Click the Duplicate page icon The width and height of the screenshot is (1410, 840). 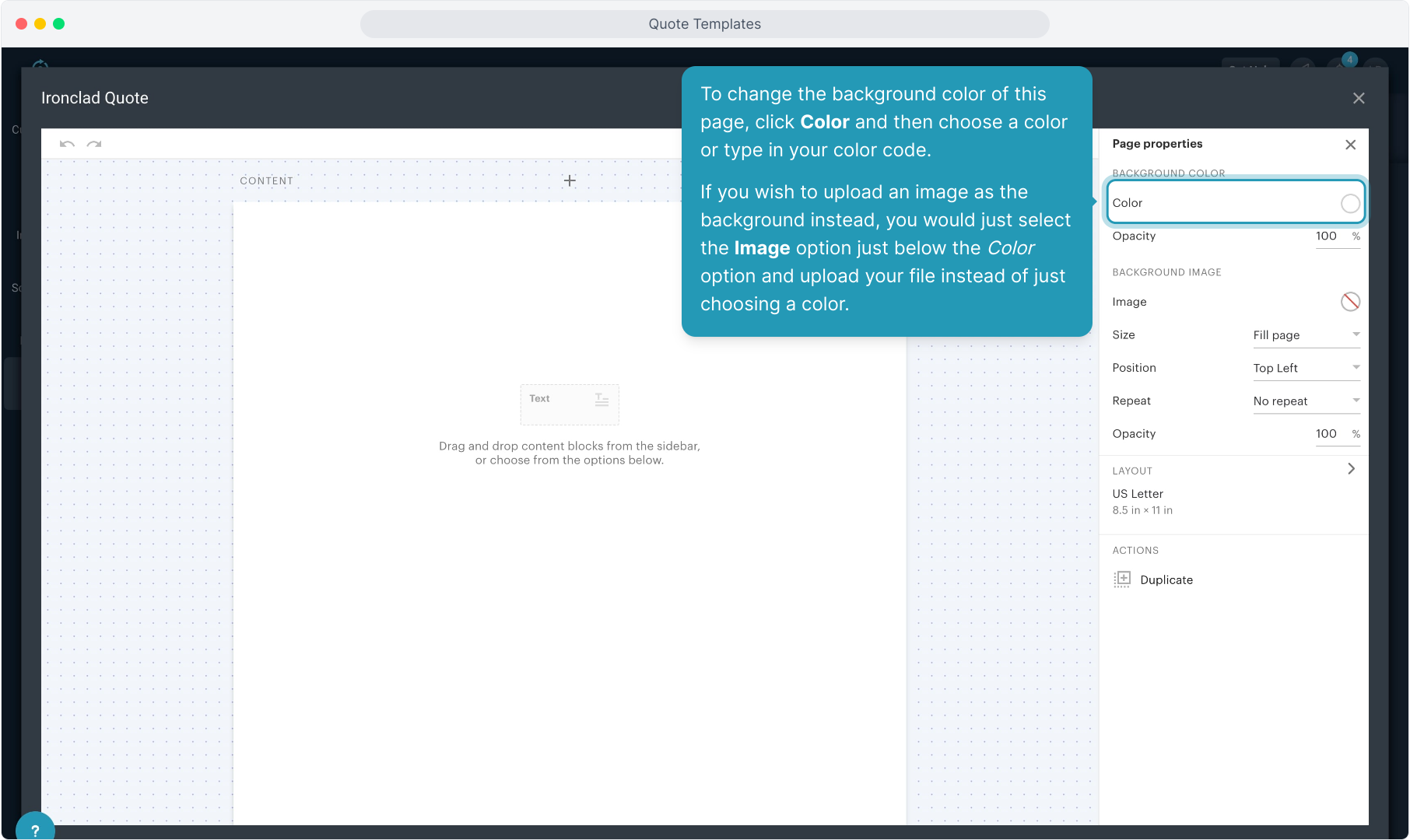(1122, 579)
